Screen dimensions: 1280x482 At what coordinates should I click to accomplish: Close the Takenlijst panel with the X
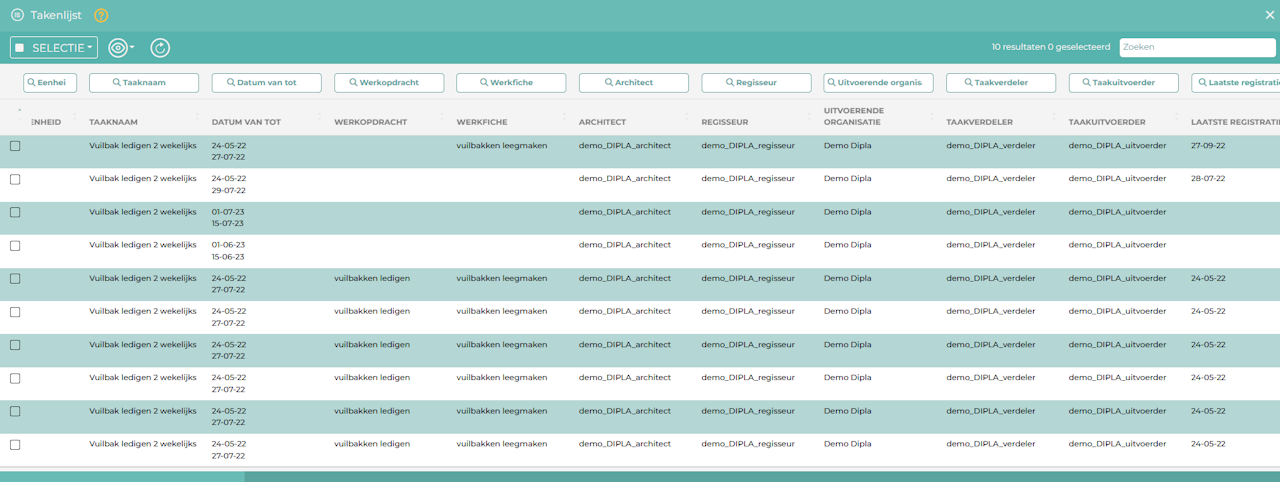(1270, 15)
